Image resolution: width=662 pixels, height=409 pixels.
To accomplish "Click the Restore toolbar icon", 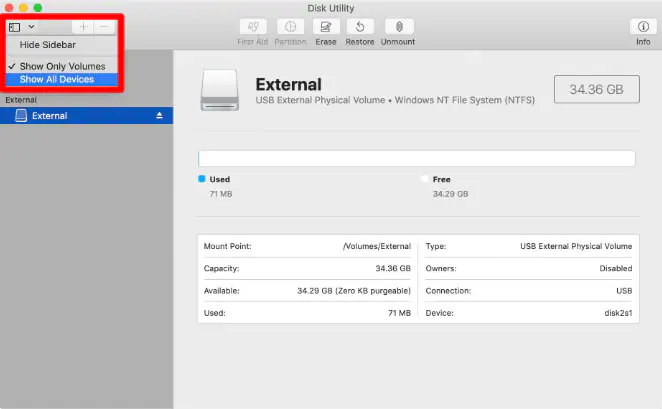I will click(x=360, y=27).
